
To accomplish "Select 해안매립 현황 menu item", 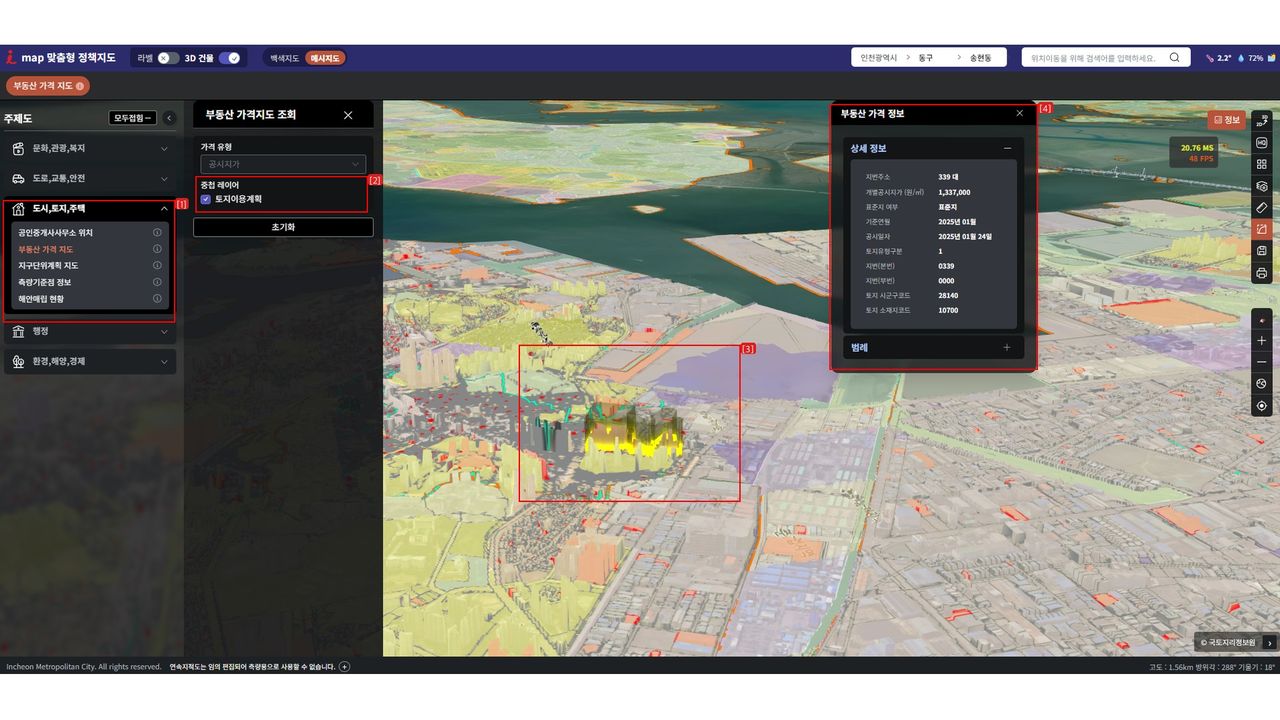I will (x=41, y=299).
